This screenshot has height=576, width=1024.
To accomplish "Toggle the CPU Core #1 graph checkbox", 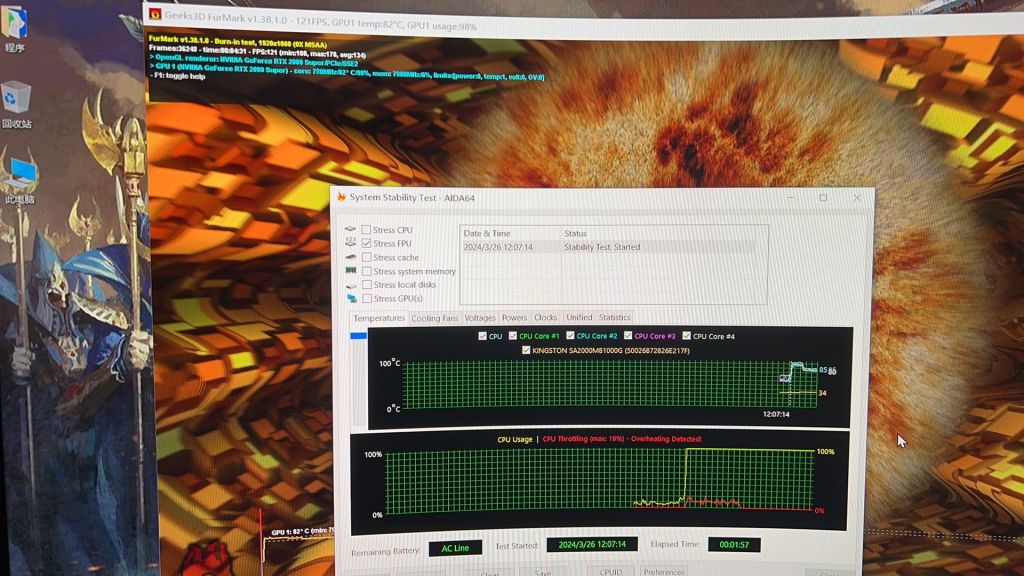I will (513, 336).
